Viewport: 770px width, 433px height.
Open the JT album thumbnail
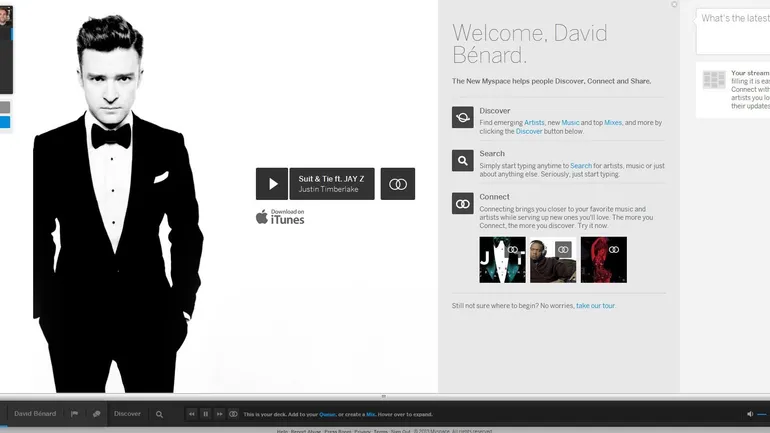[502, 260]
